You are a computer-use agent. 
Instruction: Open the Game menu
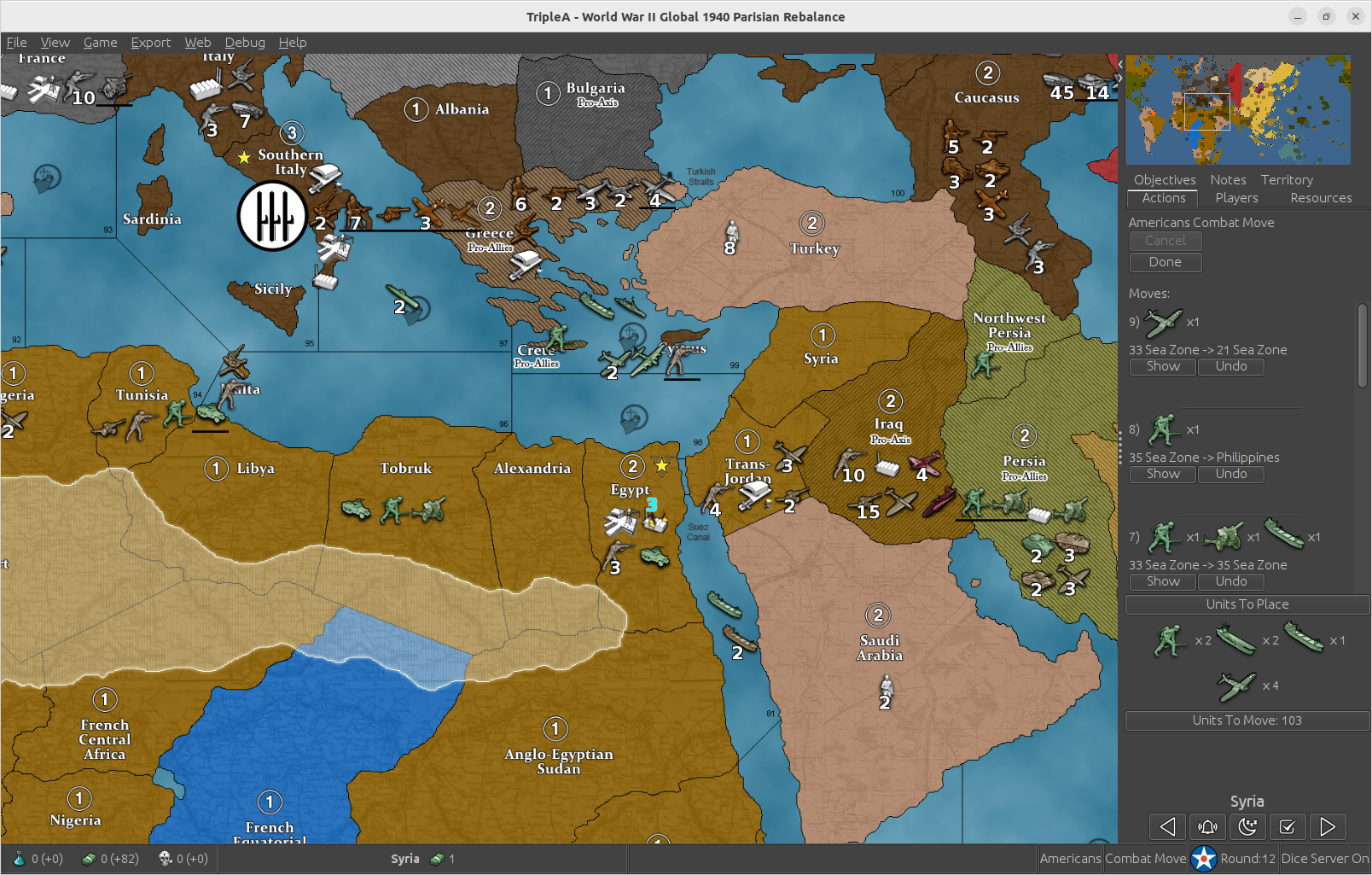point(100,43)
